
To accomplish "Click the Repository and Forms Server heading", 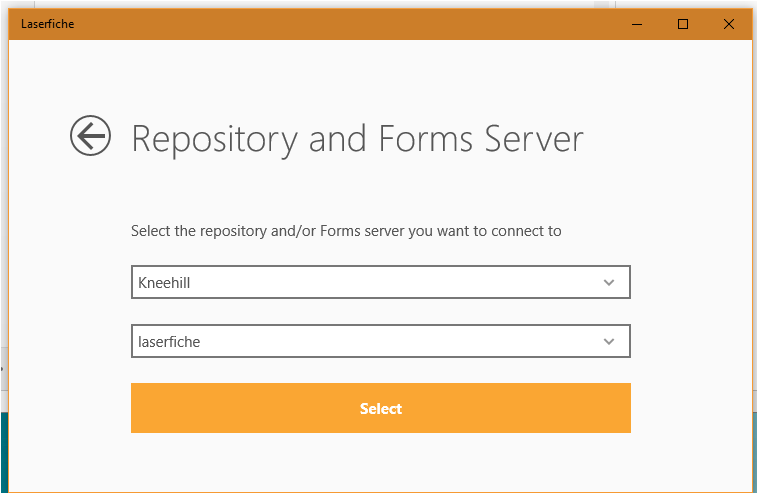I will [x=357, y=139].
